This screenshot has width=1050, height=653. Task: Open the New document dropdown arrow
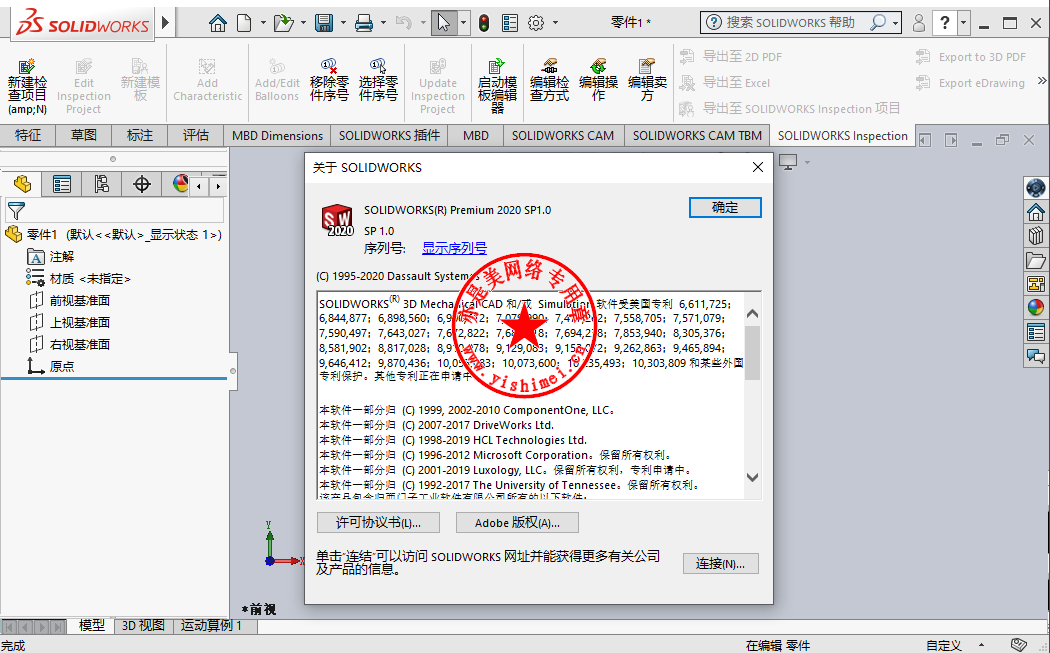click(x=263, y=23)
